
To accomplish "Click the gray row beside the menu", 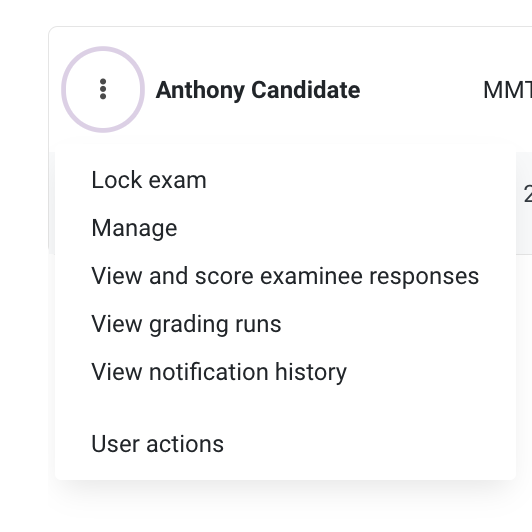I will click(524, 203).
